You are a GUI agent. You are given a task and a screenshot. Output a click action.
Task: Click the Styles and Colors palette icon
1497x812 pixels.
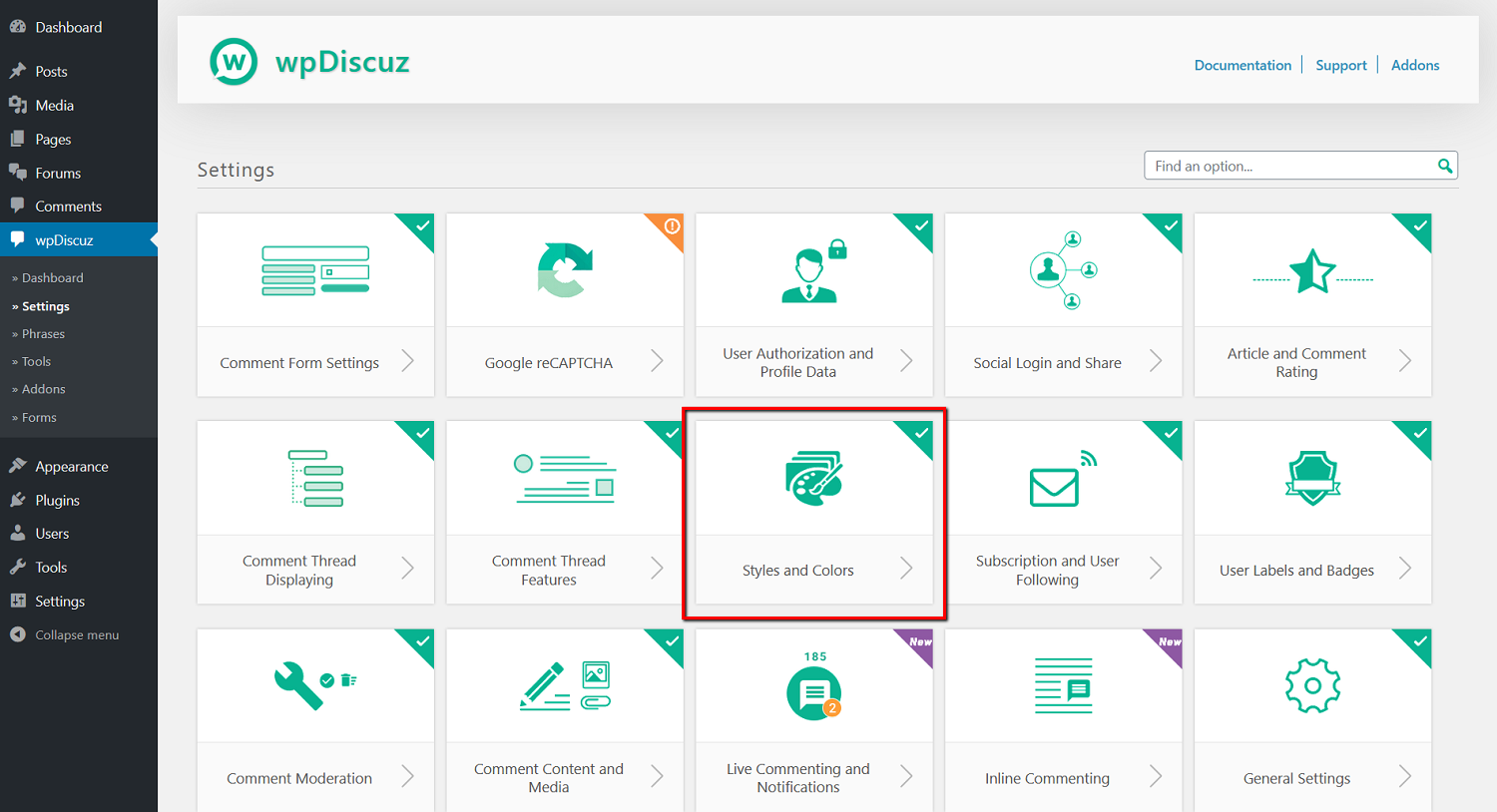click(814, 478)
